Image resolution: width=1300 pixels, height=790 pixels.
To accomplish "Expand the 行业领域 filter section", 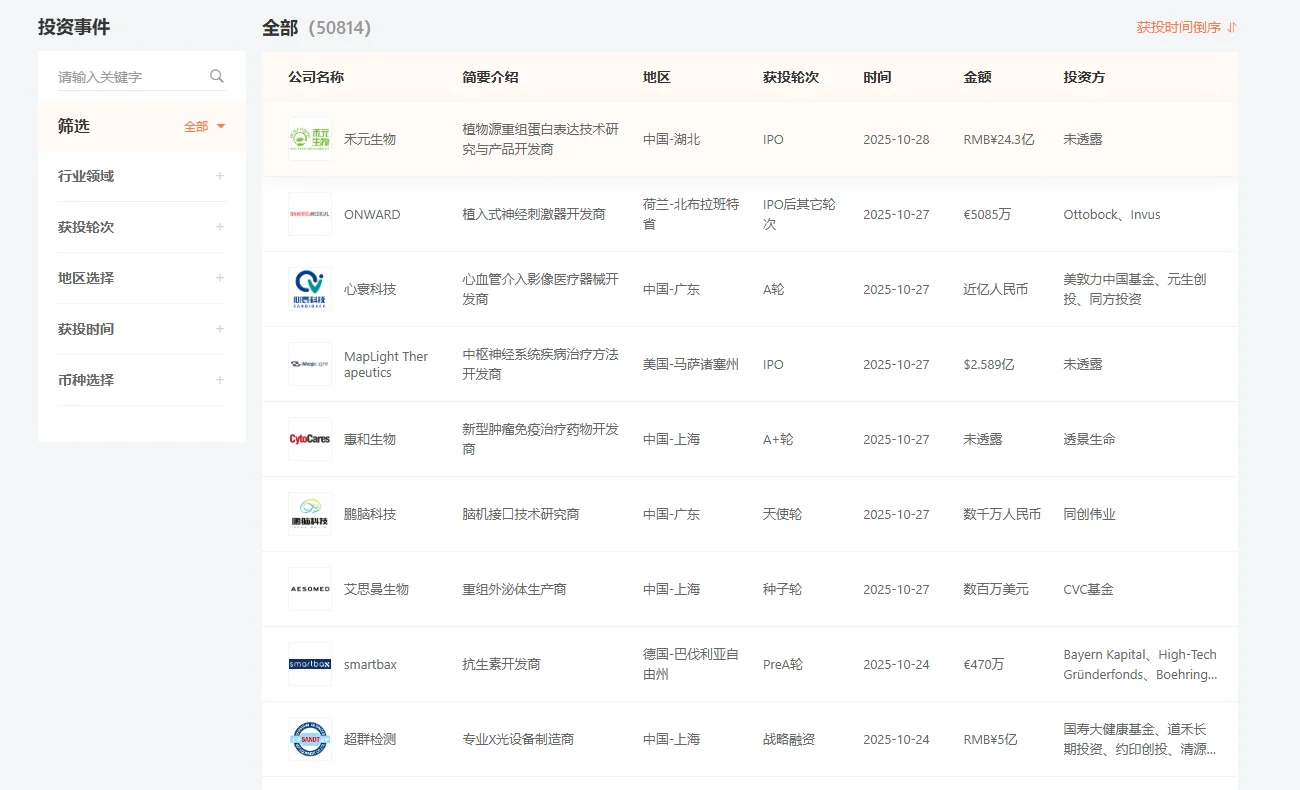I will click(x=141, y=176).
